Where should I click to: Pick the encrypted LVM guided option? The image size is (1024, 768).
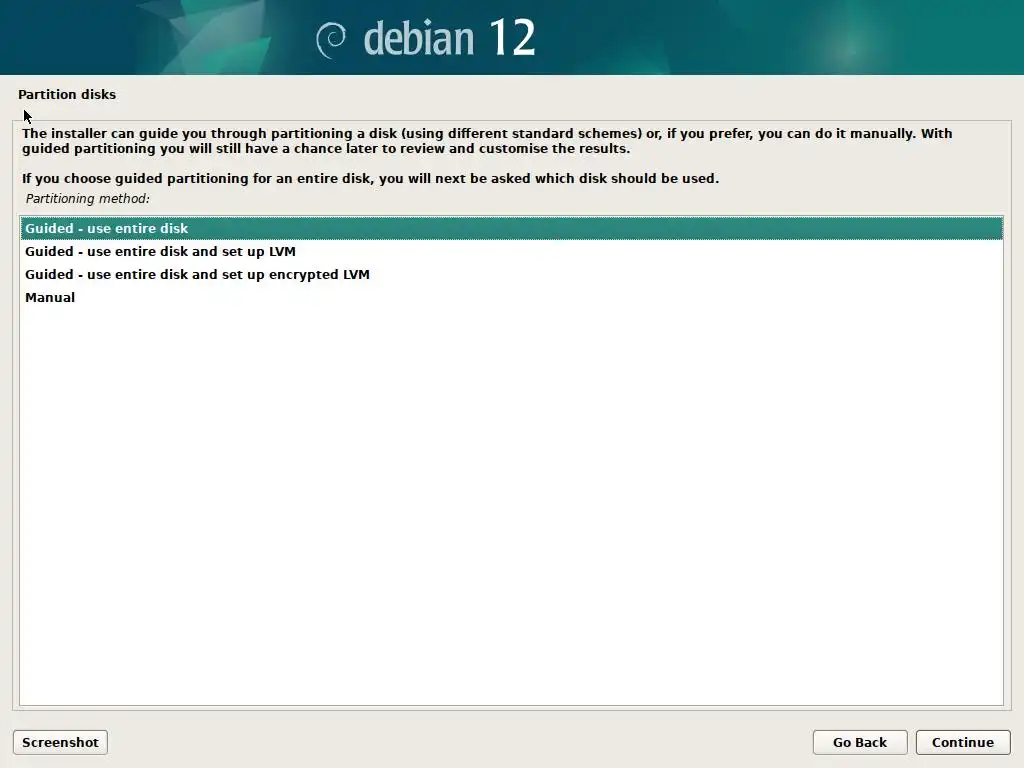pyautogui.click(x=511, y=274)
